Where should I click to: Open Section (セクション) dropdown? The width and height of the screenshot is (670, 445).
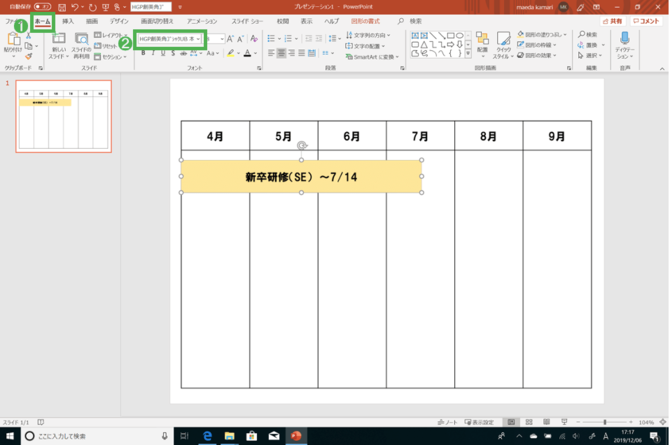point(110,57)
